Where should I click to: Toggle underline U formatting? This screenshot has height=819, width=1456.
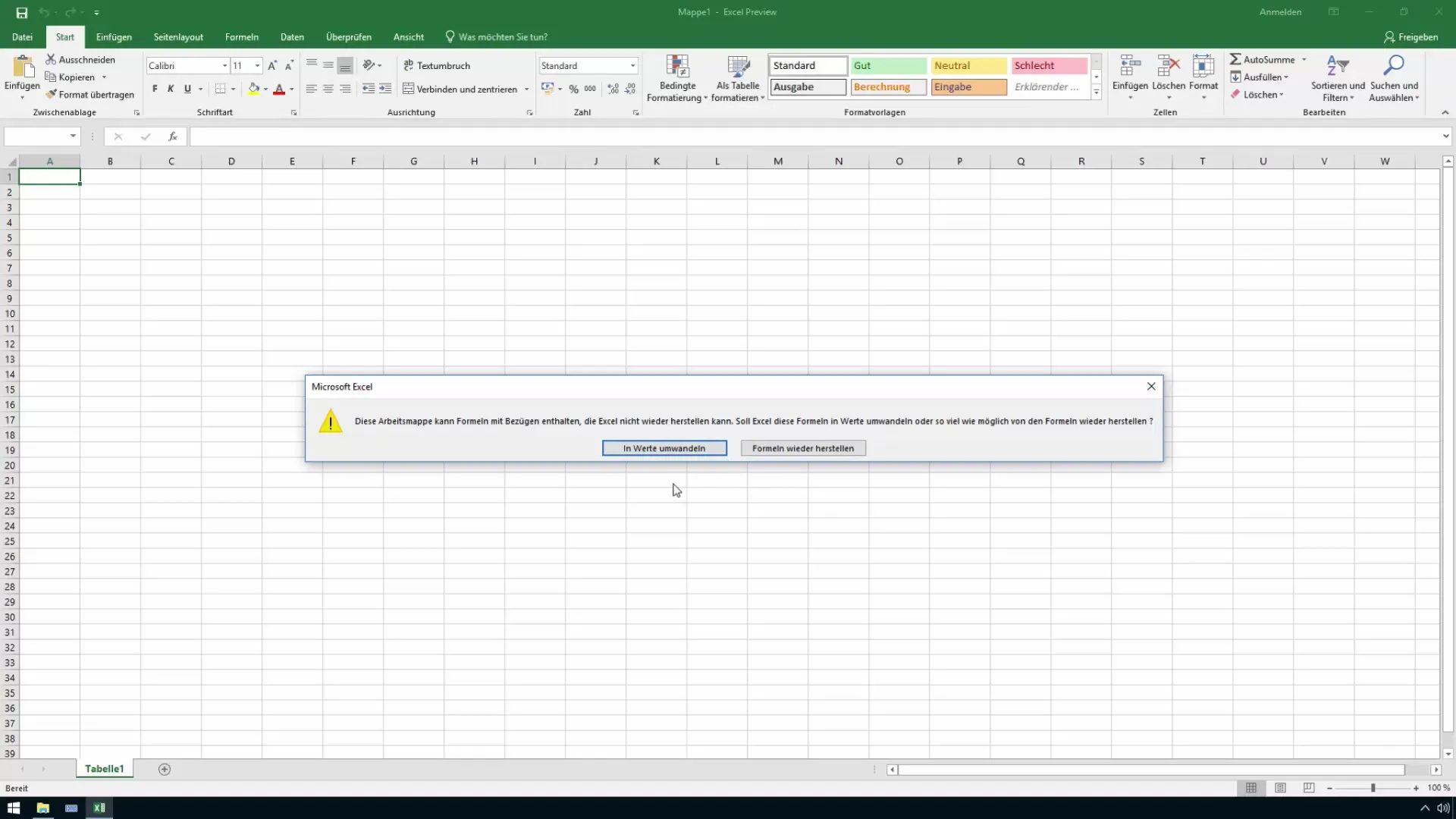coord(187,89)
